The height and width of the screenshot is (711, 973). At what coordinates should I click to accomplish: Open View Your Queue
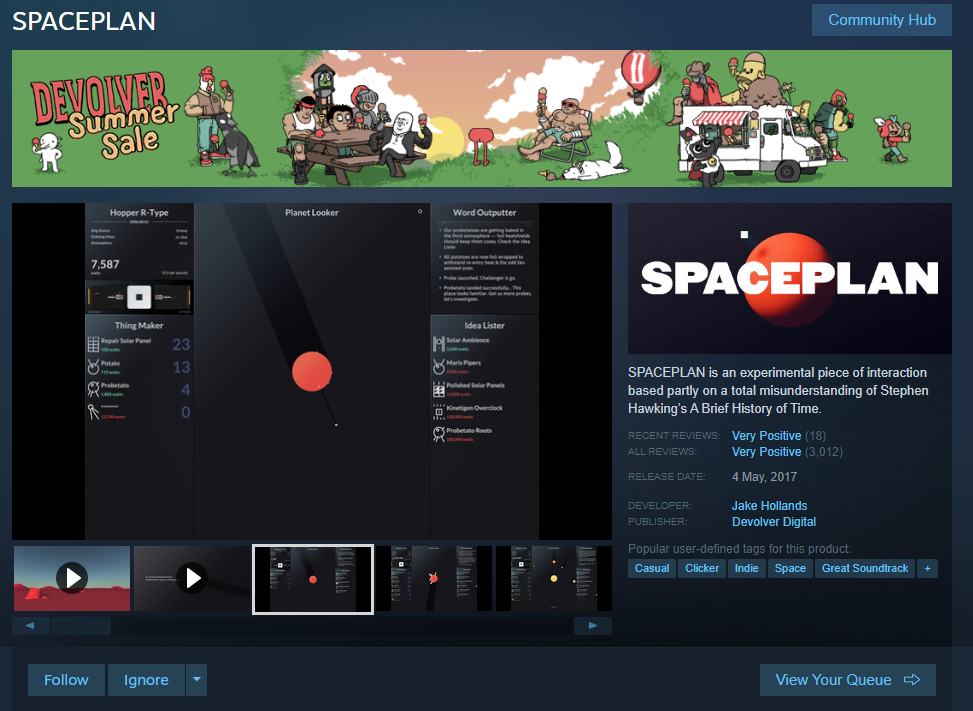(x=848, y=680)
